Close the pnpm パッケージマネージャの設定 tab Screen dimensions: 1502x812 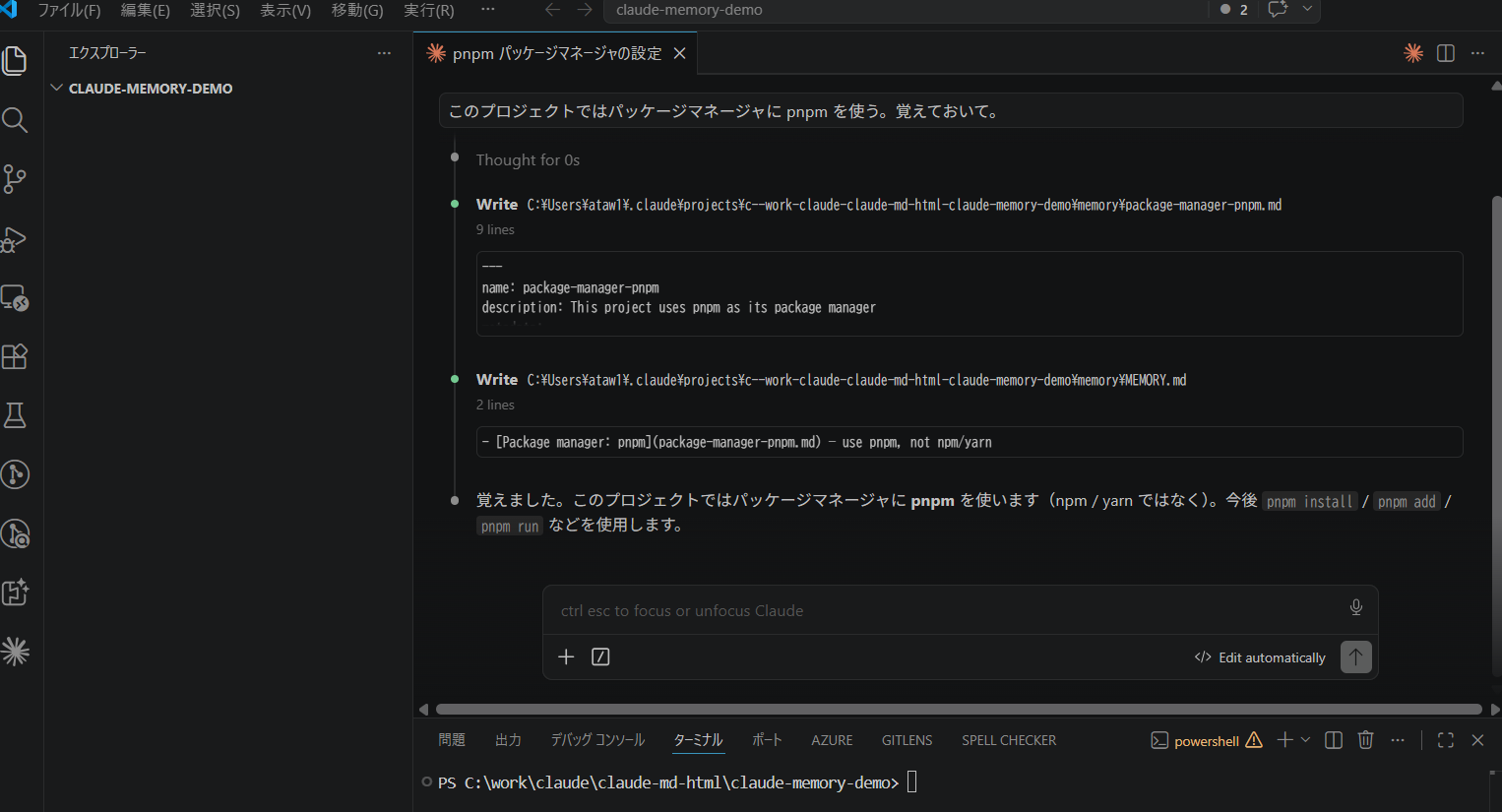point(679,53)
